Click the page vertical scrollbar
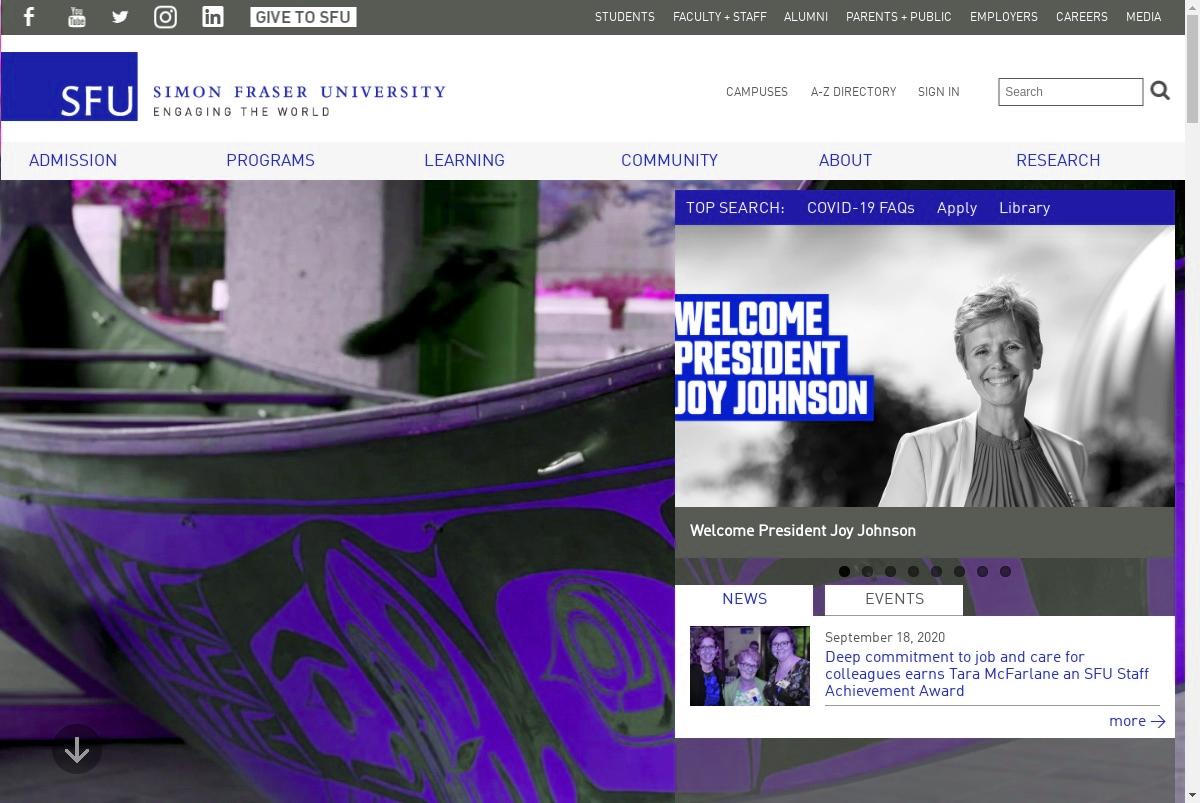The image size is (1200, 803). 1192,400
